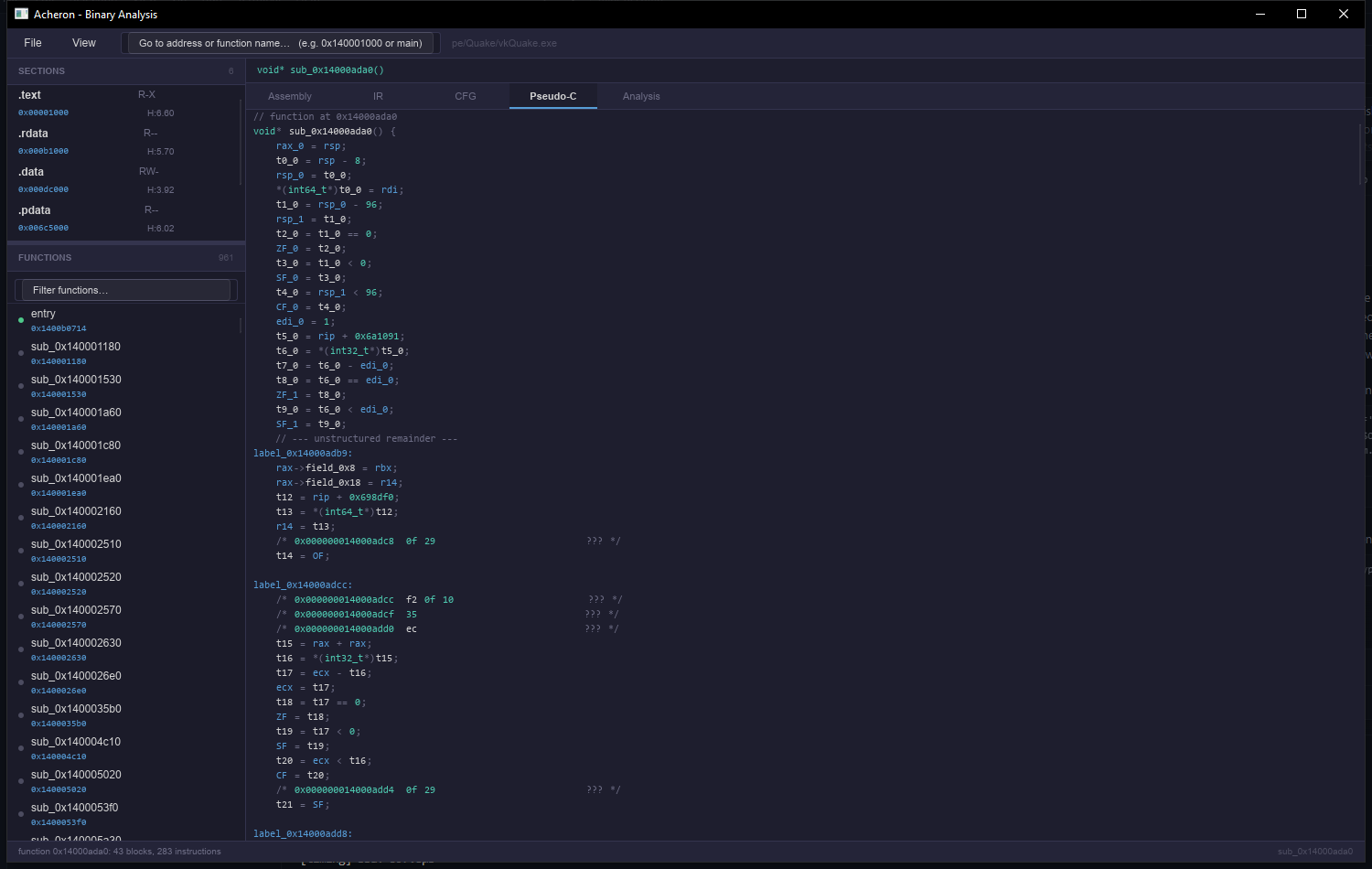Select the .rdata section
The image size is (1372, 869).
124,142
